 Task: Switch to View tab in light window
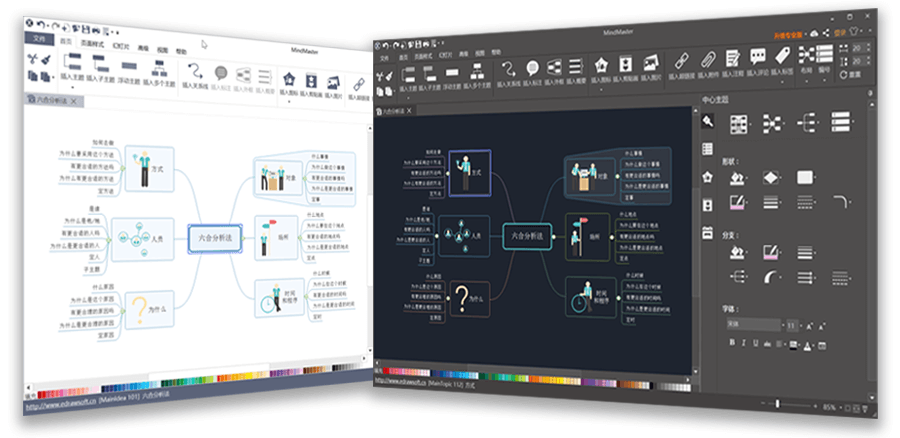point(162,50)
